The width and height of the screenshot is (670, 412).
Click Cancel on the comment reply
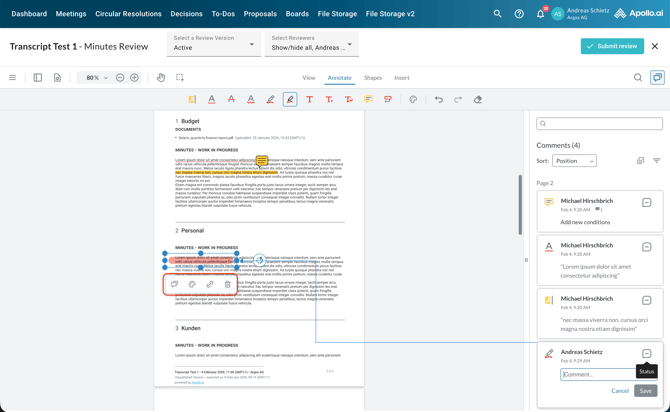click(620, 391)
